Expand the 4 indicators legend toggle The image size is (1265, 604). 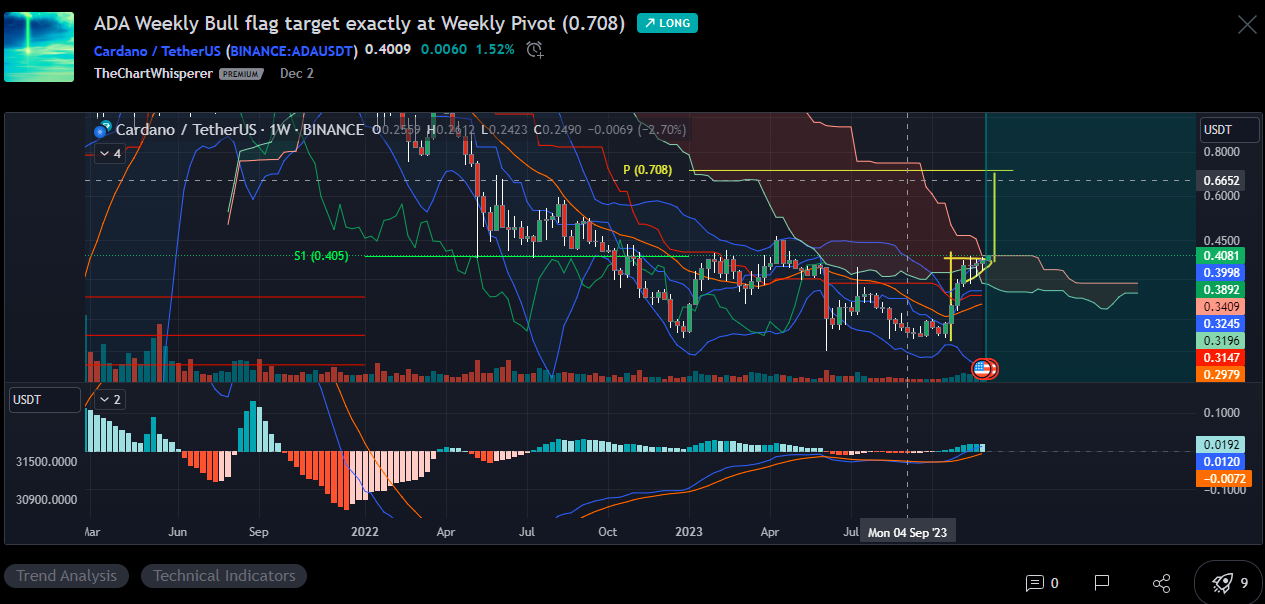tap(110, 154)
